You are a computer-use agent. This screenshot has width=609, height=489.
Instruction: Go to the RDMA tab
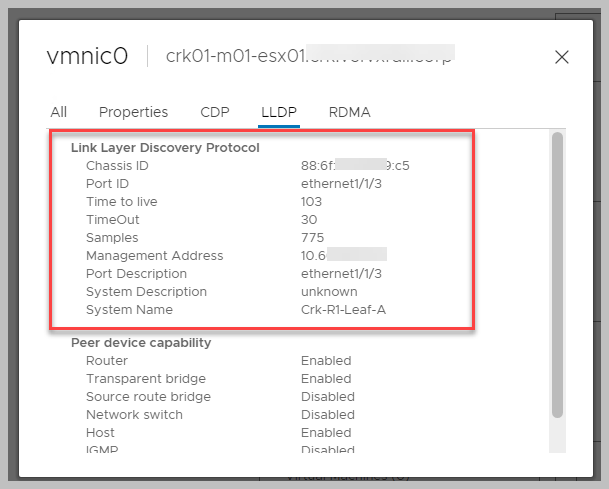tap(349, 112)
